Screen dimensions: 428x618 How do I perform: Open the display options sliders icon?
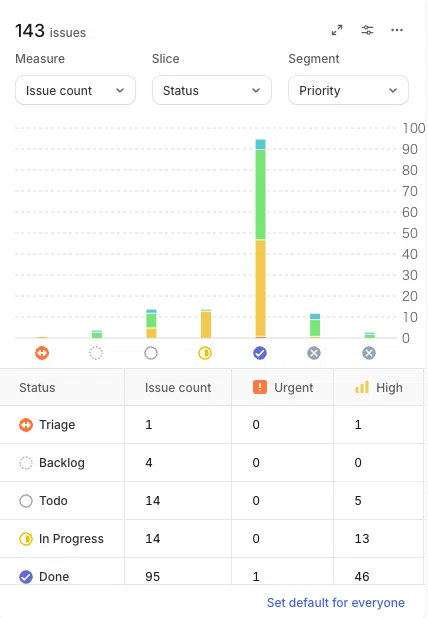pyautogui.click(x=367, y=30)
